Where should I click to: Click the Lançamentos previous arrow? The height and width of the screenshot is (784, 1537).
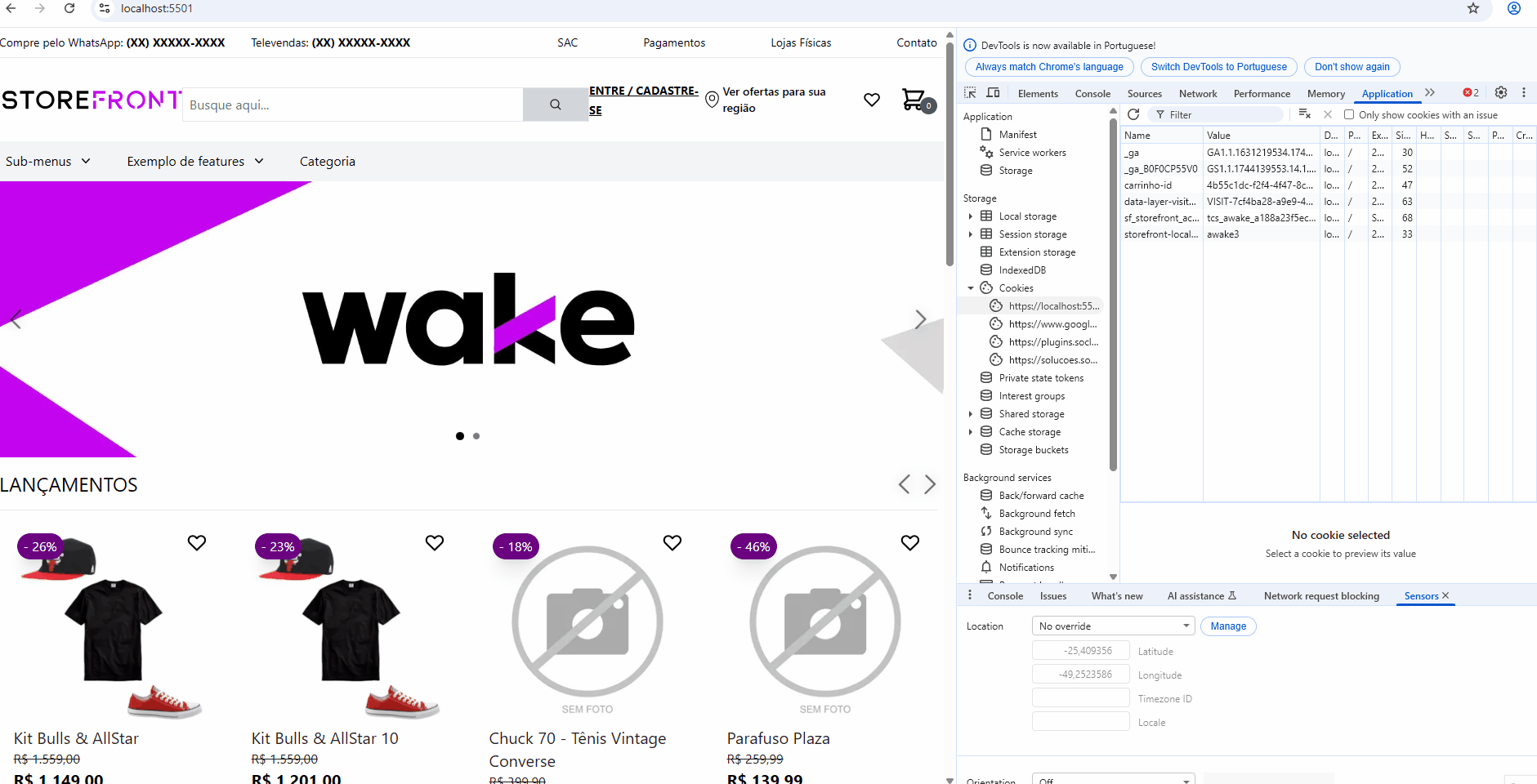tap(904, 484)
